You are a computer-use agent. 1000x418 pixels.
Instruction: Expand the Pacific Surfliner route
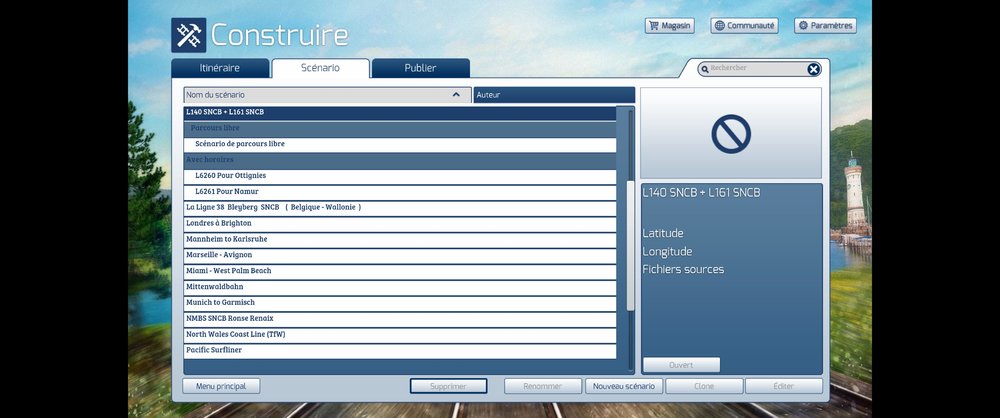[x=400, y=350]
